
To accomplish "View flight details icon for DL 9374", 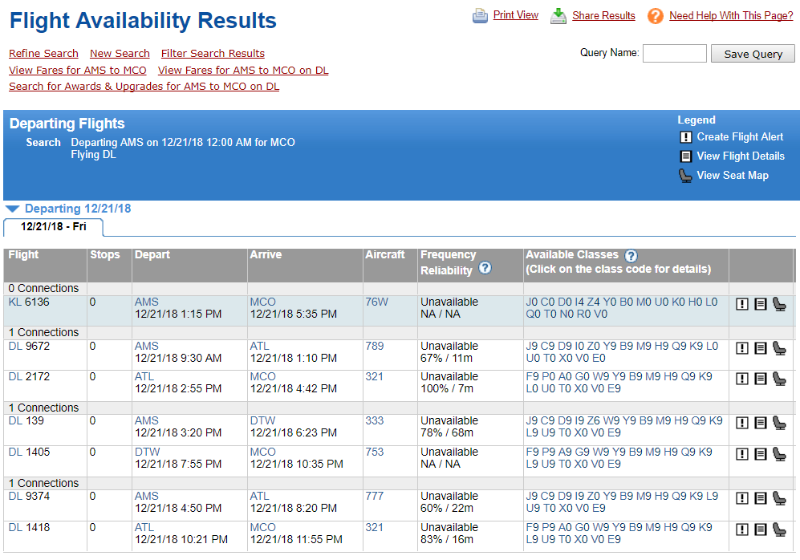I will pyautogui.click(x=760, y=498).
